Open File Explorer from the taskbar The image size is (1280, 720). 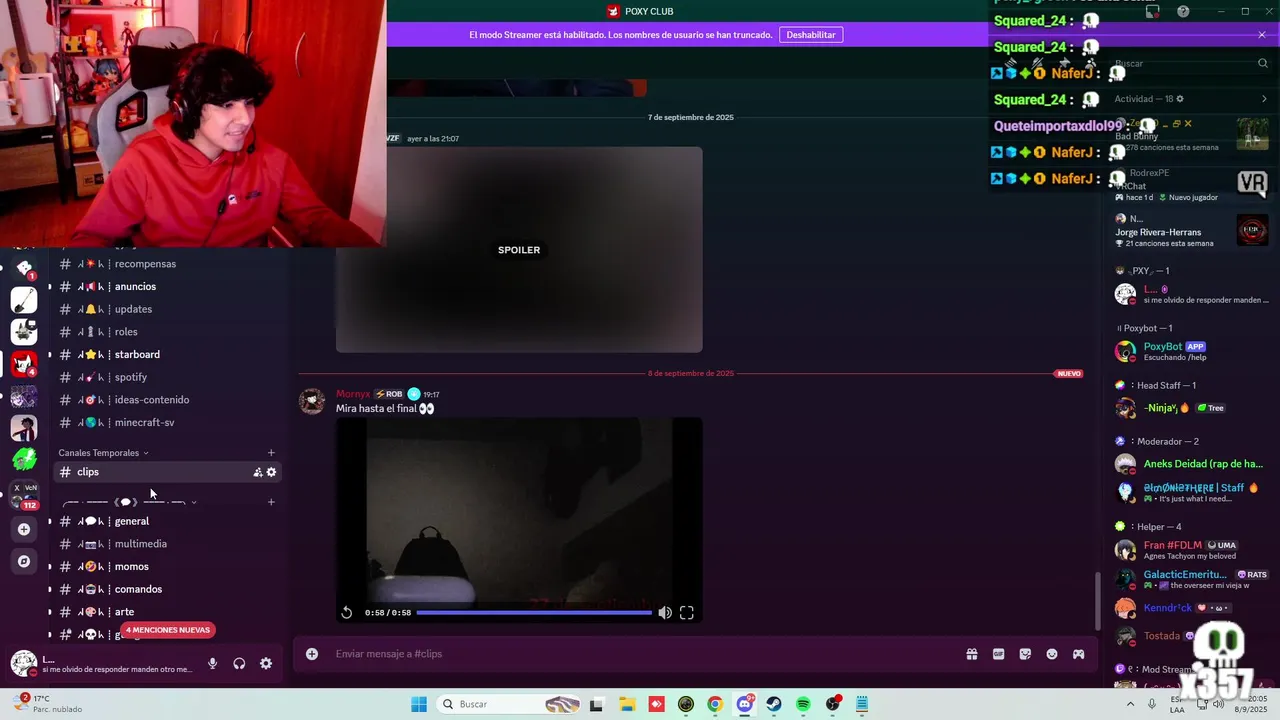point(627,704)
